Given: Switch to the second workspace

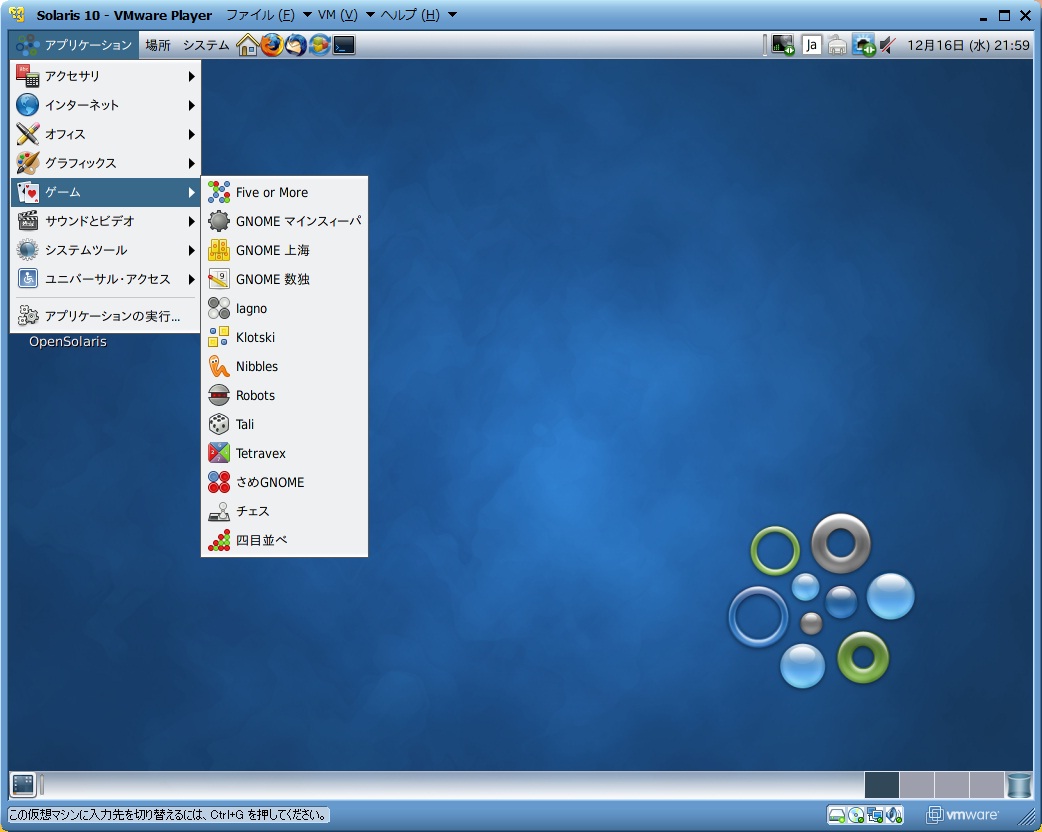Looking at the screenshot, I should click(917, 785).
